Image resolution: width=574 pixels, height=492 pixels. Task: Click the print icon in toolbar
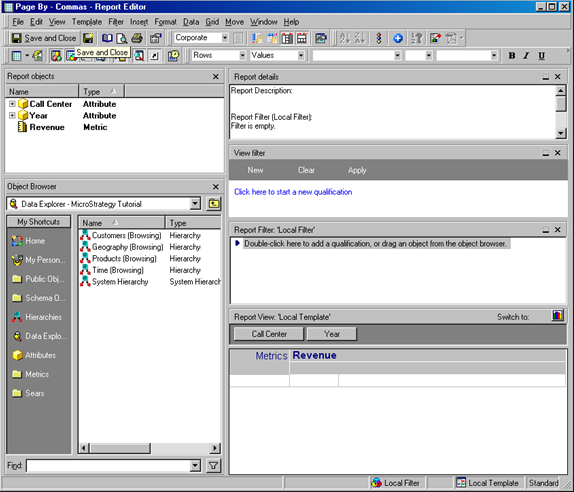137,38
